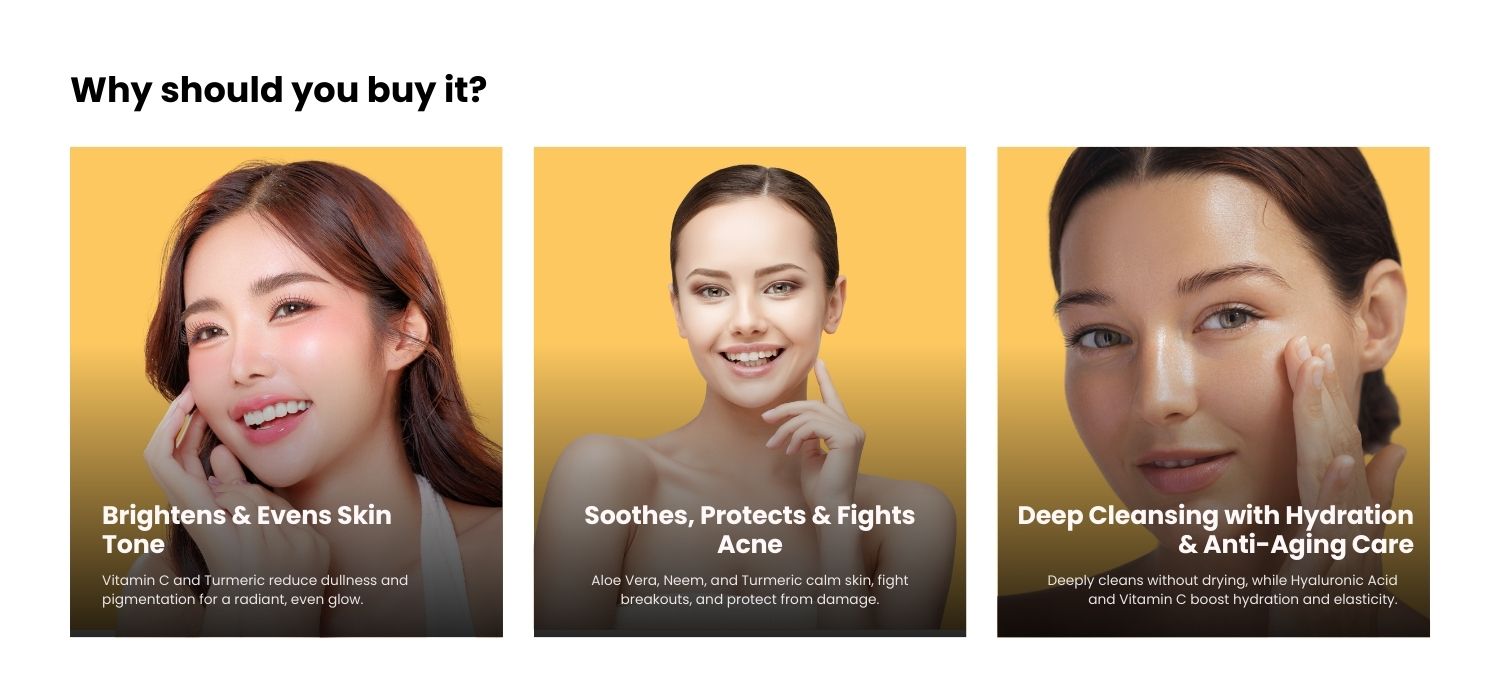Screen dimensions: 1500x700
Task: Click the word "Acne" in the middle card
Action: (x=750, y=545)
